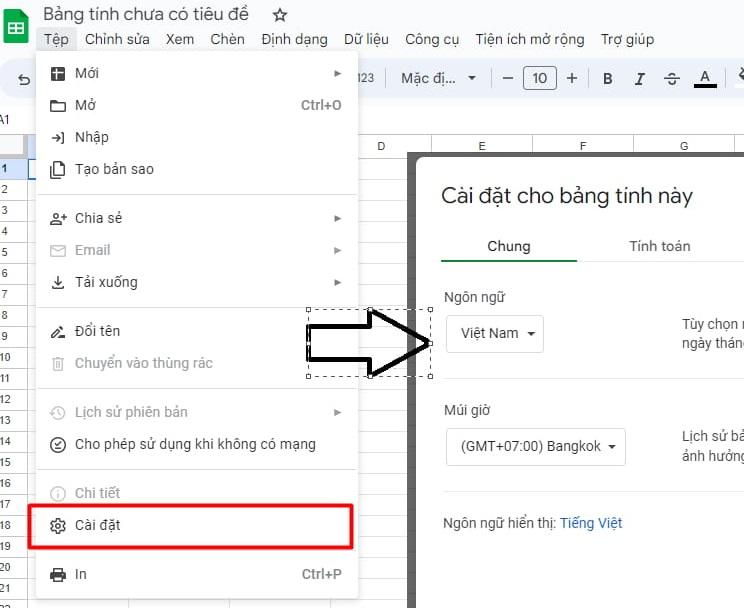The image size is (744, 608).
Task: Open the Việt Nam locale dropdown
Action: pyautogui.click(x=495, y=334)
